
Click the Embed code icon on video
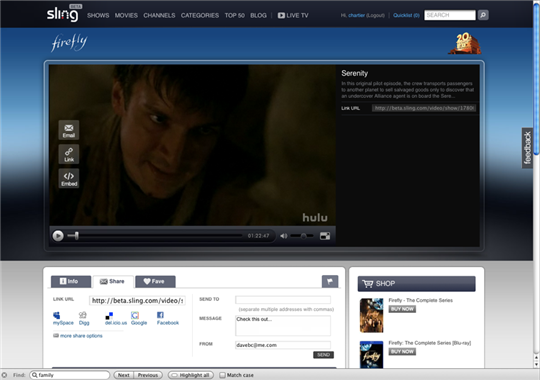tap(69, 178)
